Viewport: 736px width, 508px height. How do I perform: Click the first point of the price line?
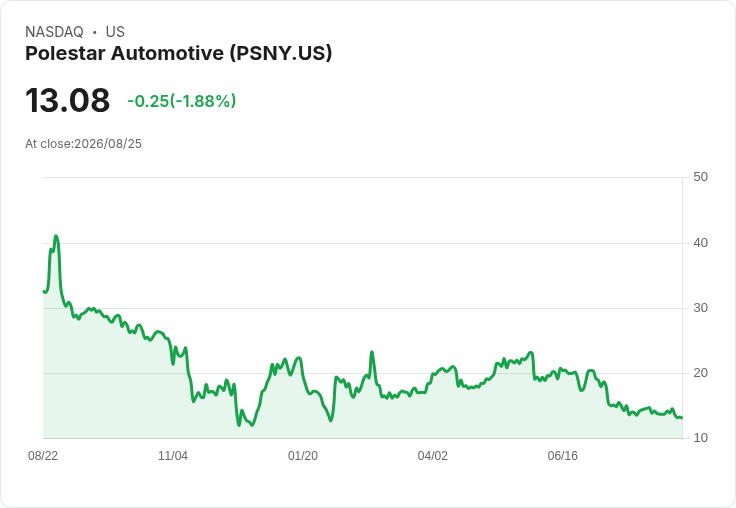[x=44, y=292]
